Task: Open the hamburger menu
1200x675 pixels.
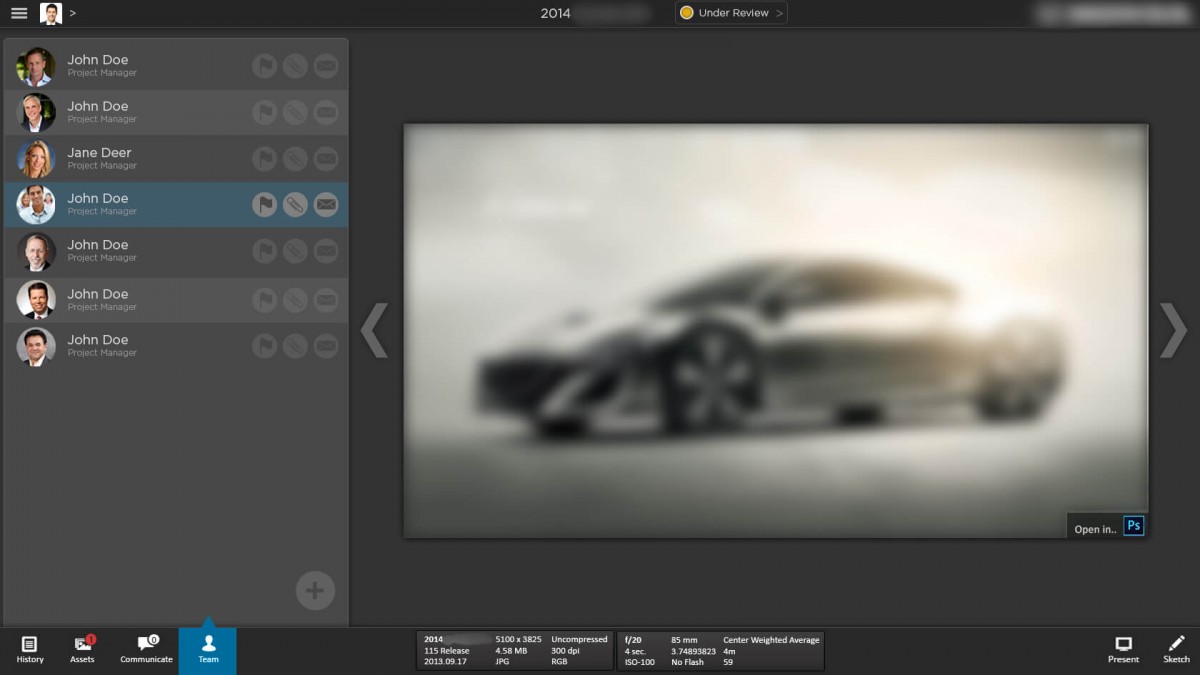Action: coord(19,13)
